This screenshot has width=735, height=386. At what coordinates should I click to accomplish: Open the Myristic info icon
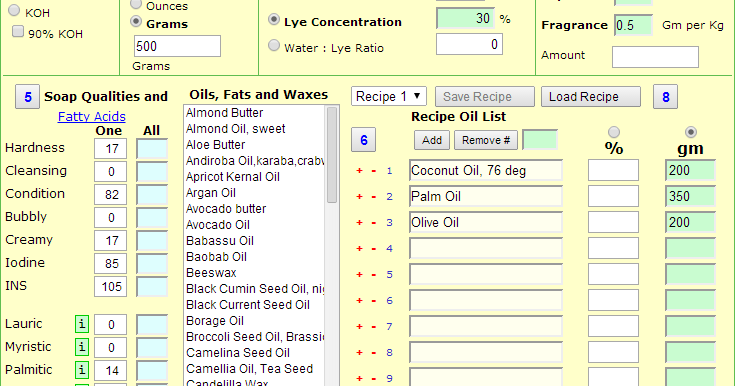coord(82,347)
